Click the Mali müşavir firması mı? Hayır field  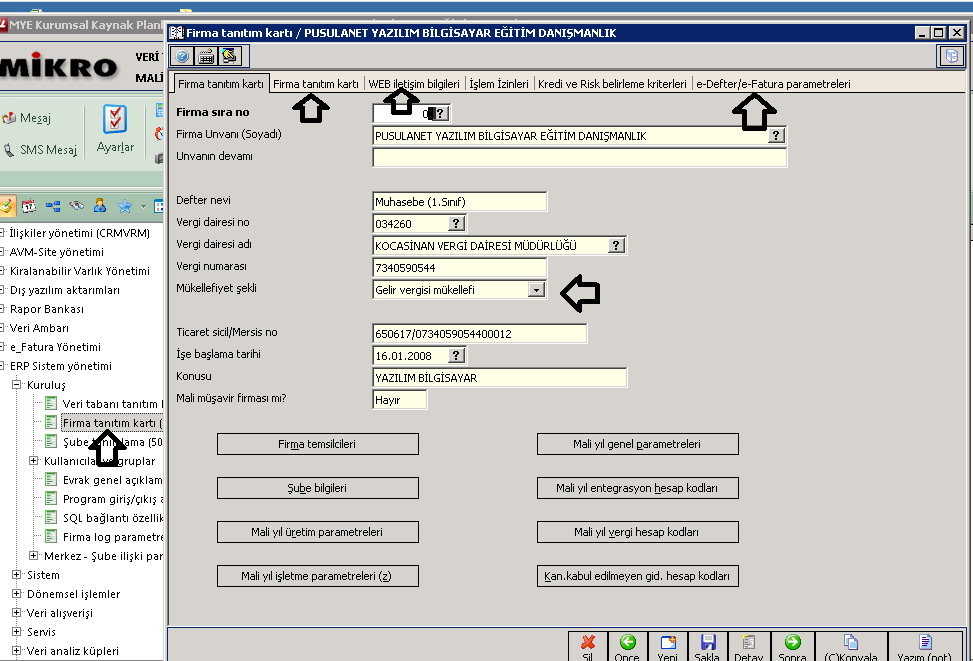coord(400,400)
